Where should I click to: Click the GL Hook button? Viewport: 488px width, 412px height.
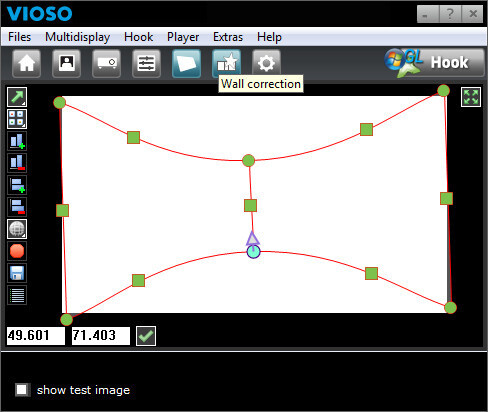point(434,63)
